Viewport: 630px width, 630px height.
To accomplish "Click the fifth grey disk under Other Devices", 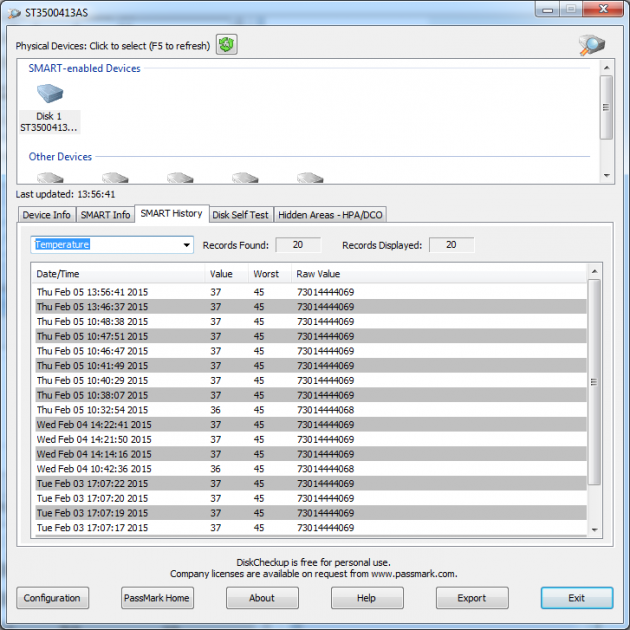I will (310, 178).
